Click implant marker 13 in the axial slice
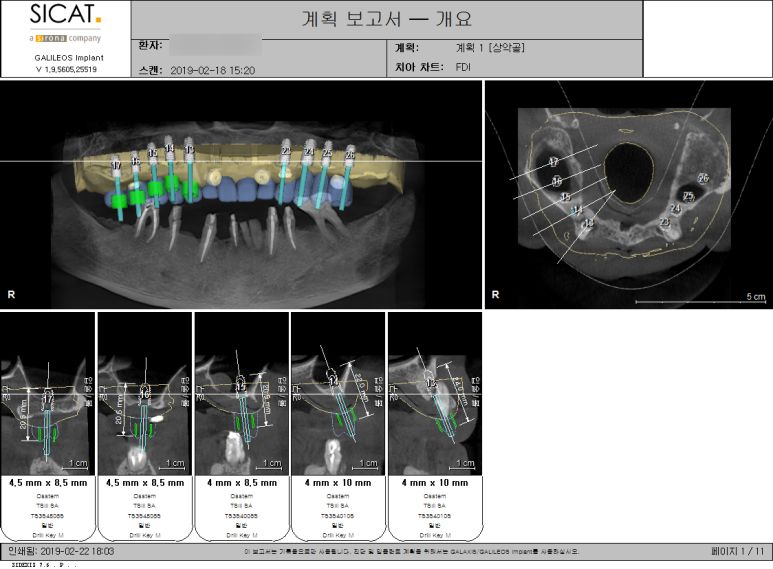The image size is (773, 569). click(x=588, y=224)
